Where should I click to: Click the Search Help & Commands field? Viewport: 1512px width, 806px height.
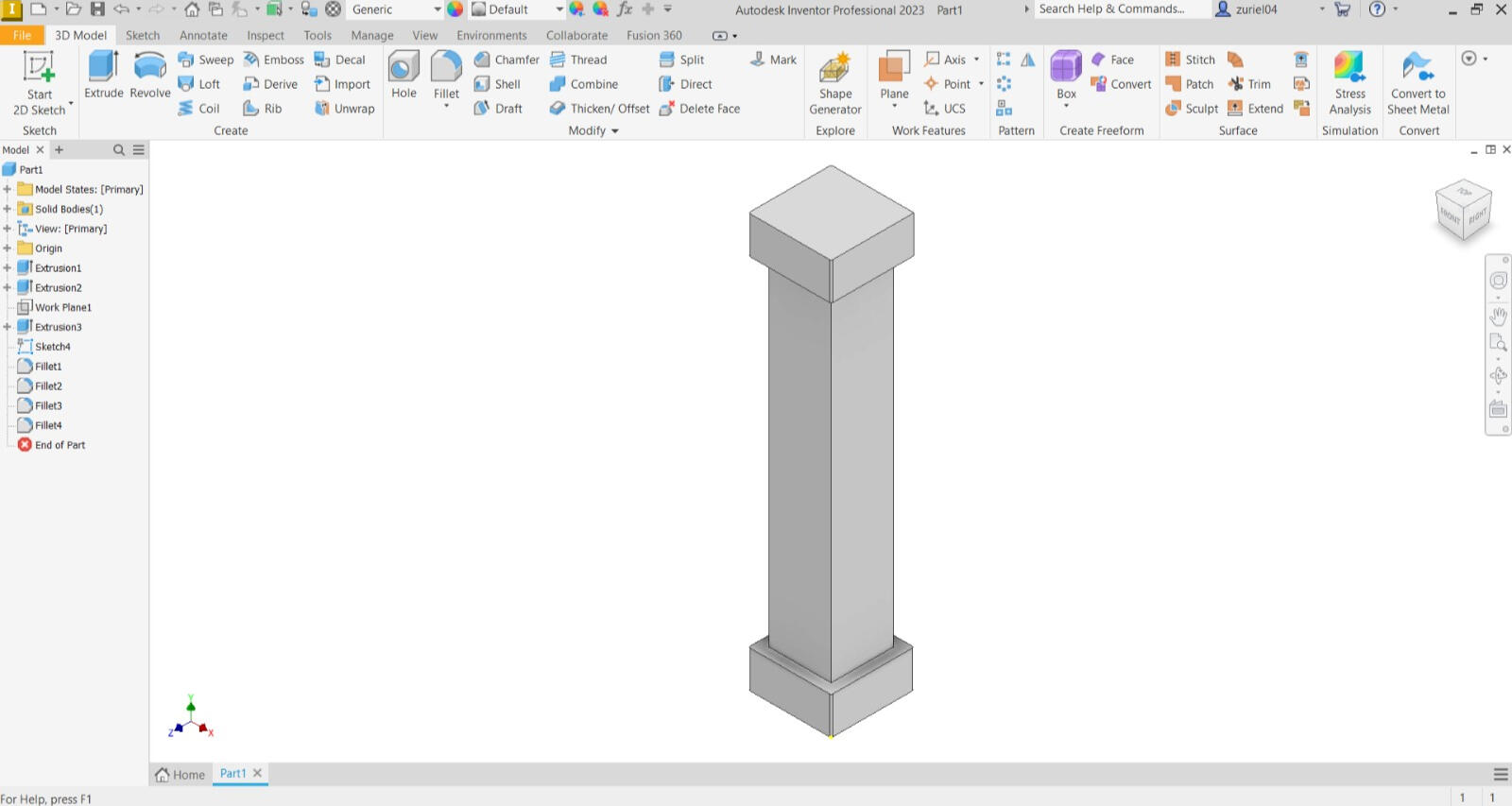click(1121, 9)
